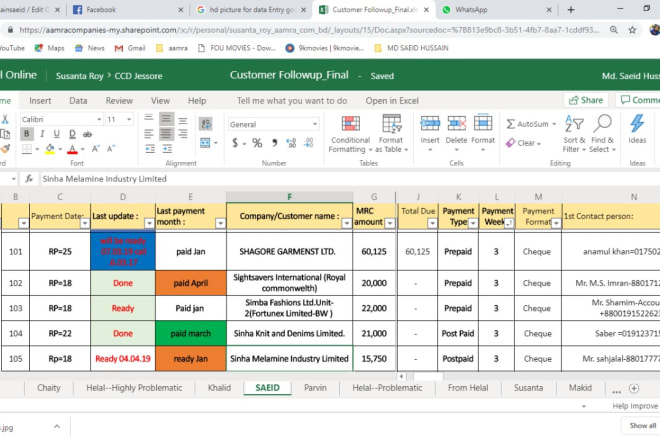Click the Share button
The width and height of the screenshot is (660, 440).
586,100
